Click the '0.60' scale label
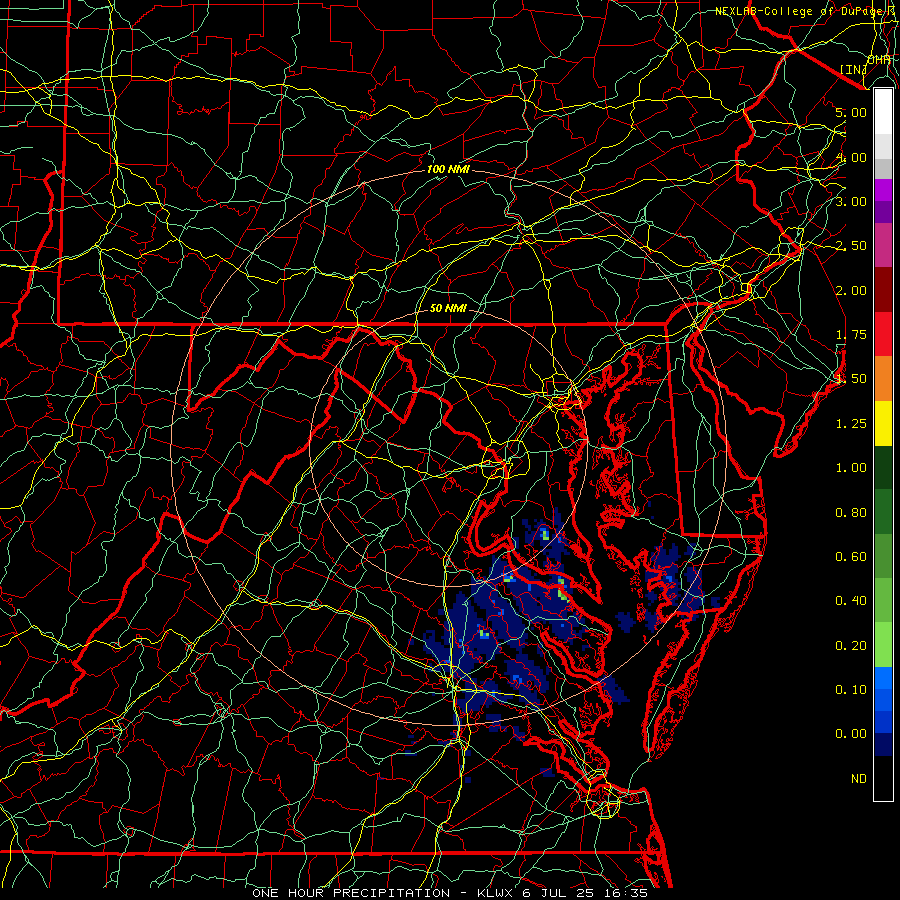This screenshot has height=900, width=900. click(x=851, y=557)
